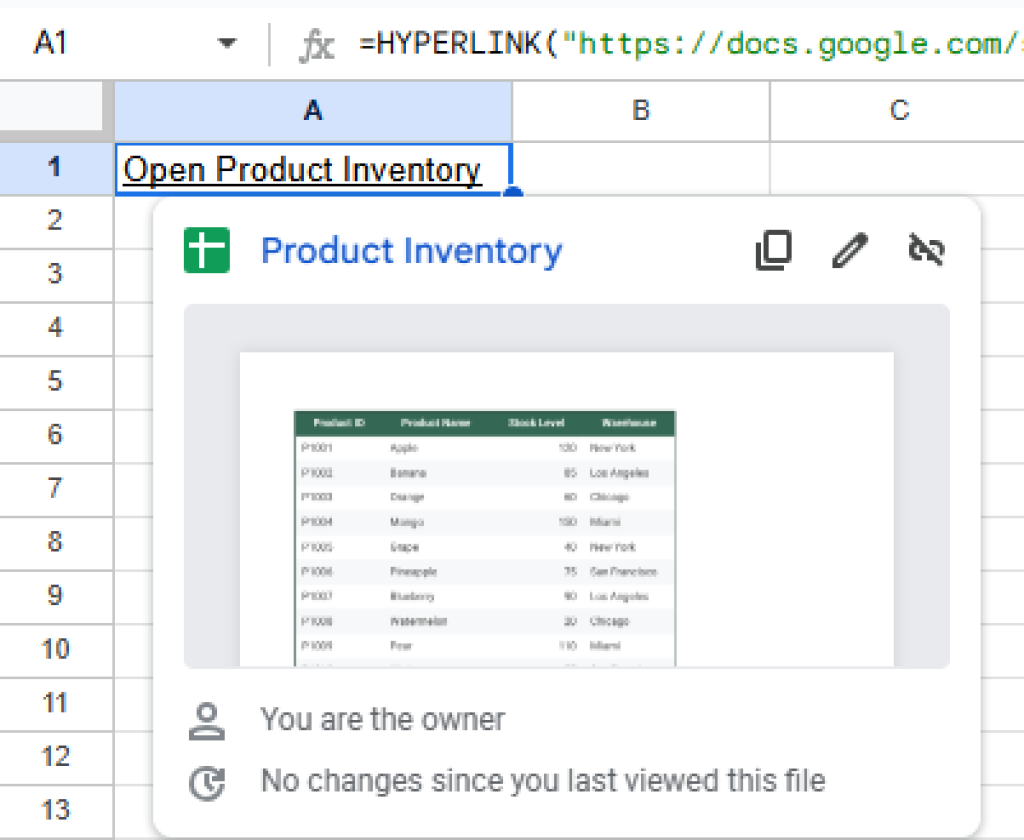Open the Name Box dropdown arrow
Viewport: 1024px width, 840px height.
(228, 41)
